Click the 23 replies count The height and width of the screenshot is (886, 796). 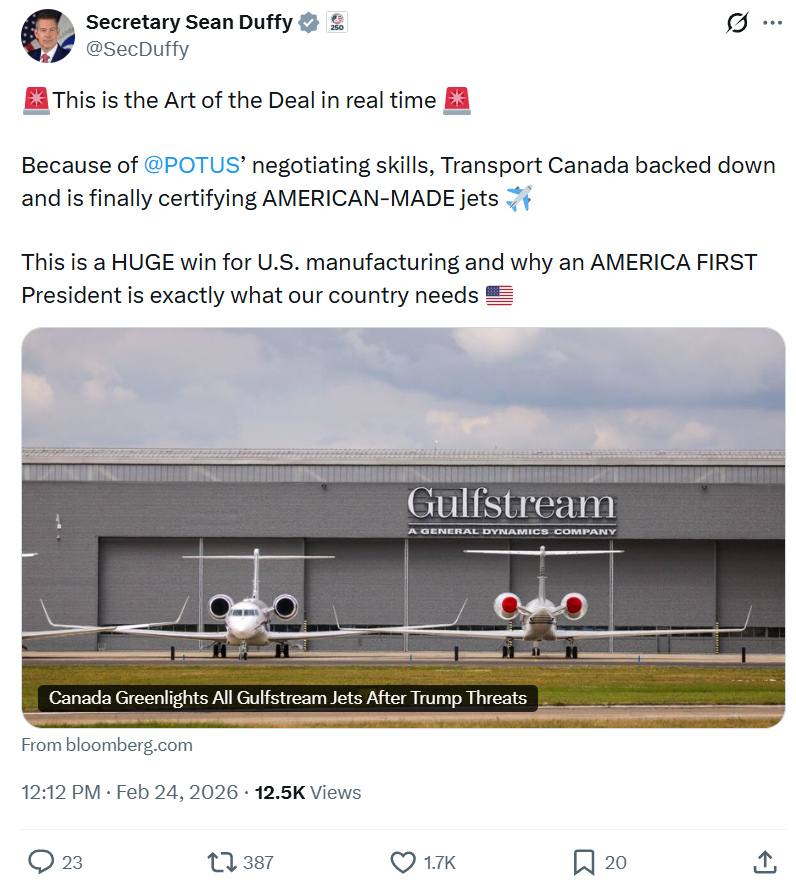[72, 862]
